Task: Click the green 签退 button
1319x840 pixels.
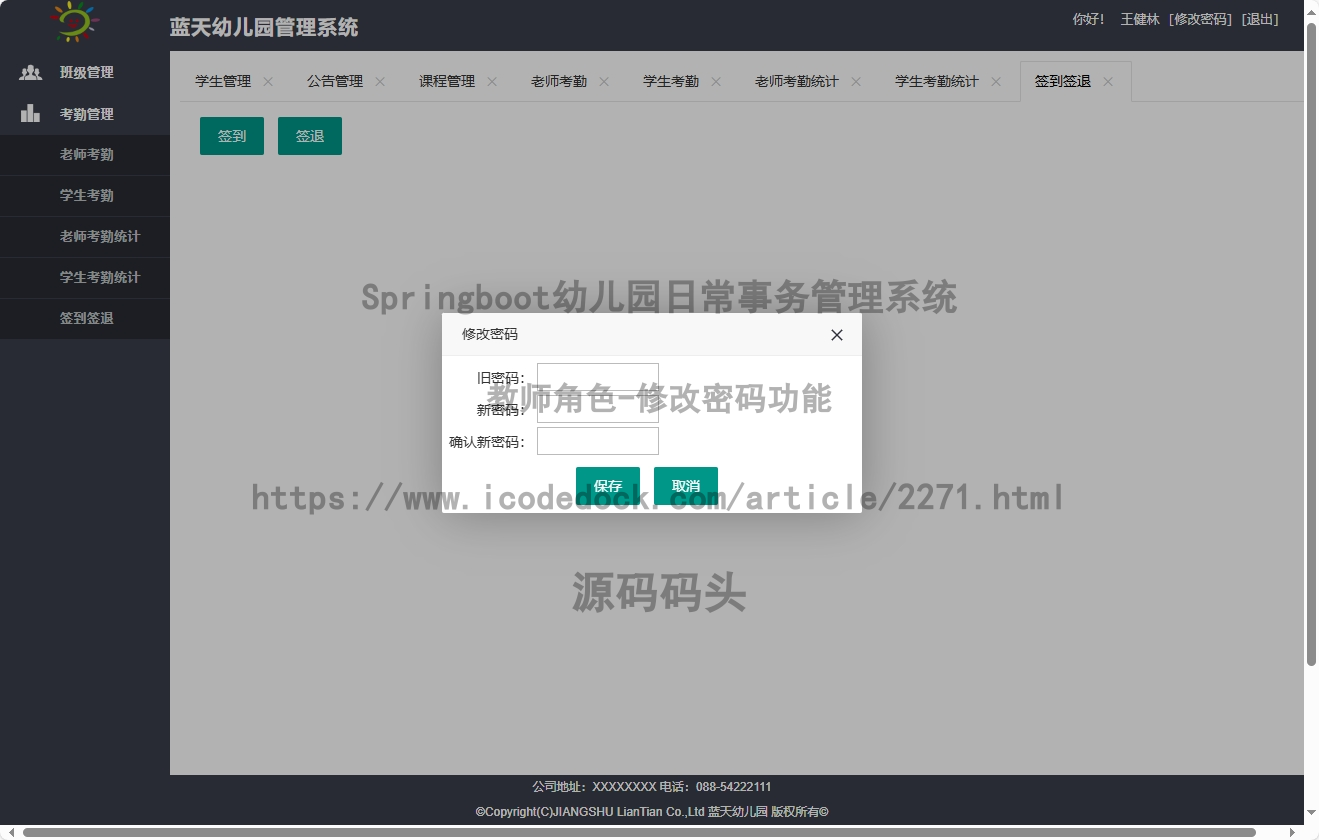Action: (310, 136)
